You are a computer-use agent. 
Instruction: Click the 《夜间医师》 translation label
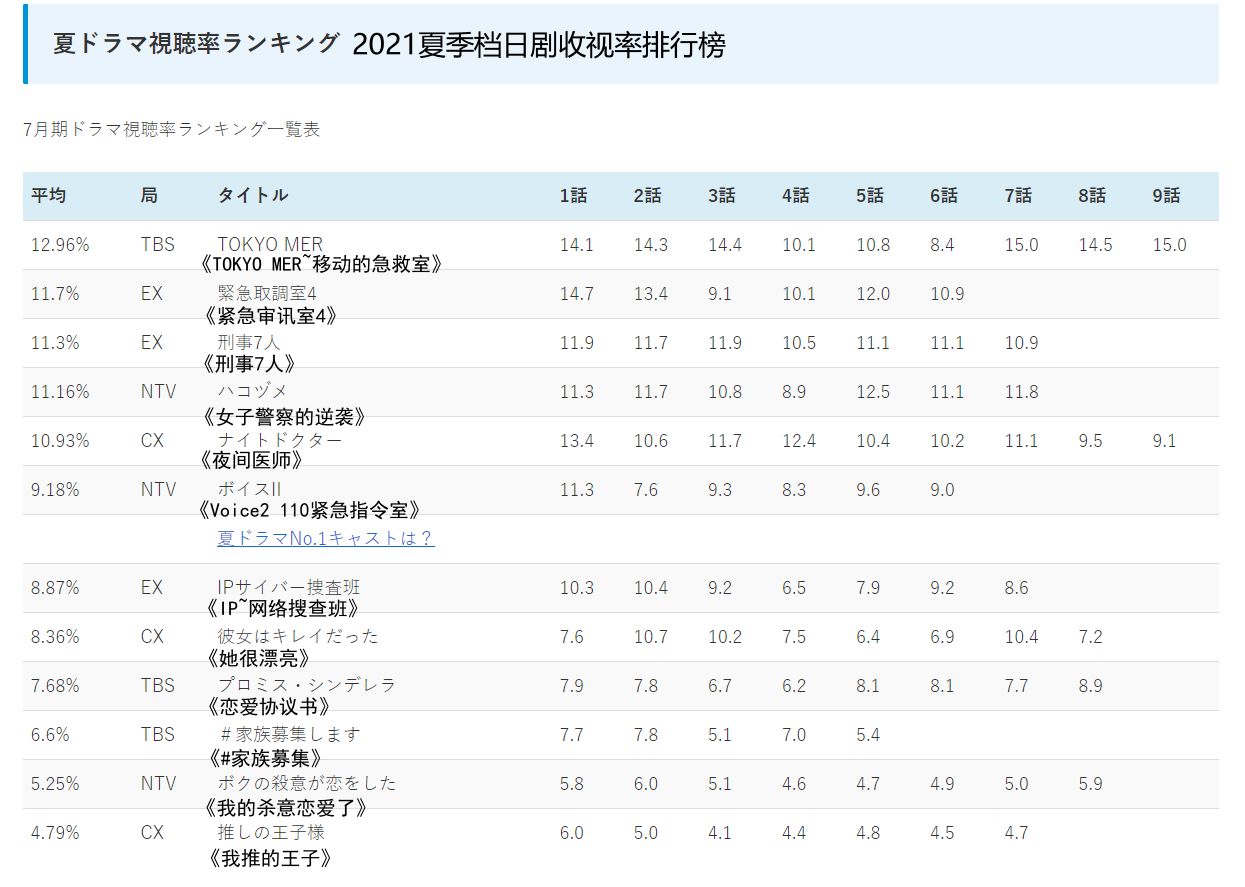pos(251,461)
